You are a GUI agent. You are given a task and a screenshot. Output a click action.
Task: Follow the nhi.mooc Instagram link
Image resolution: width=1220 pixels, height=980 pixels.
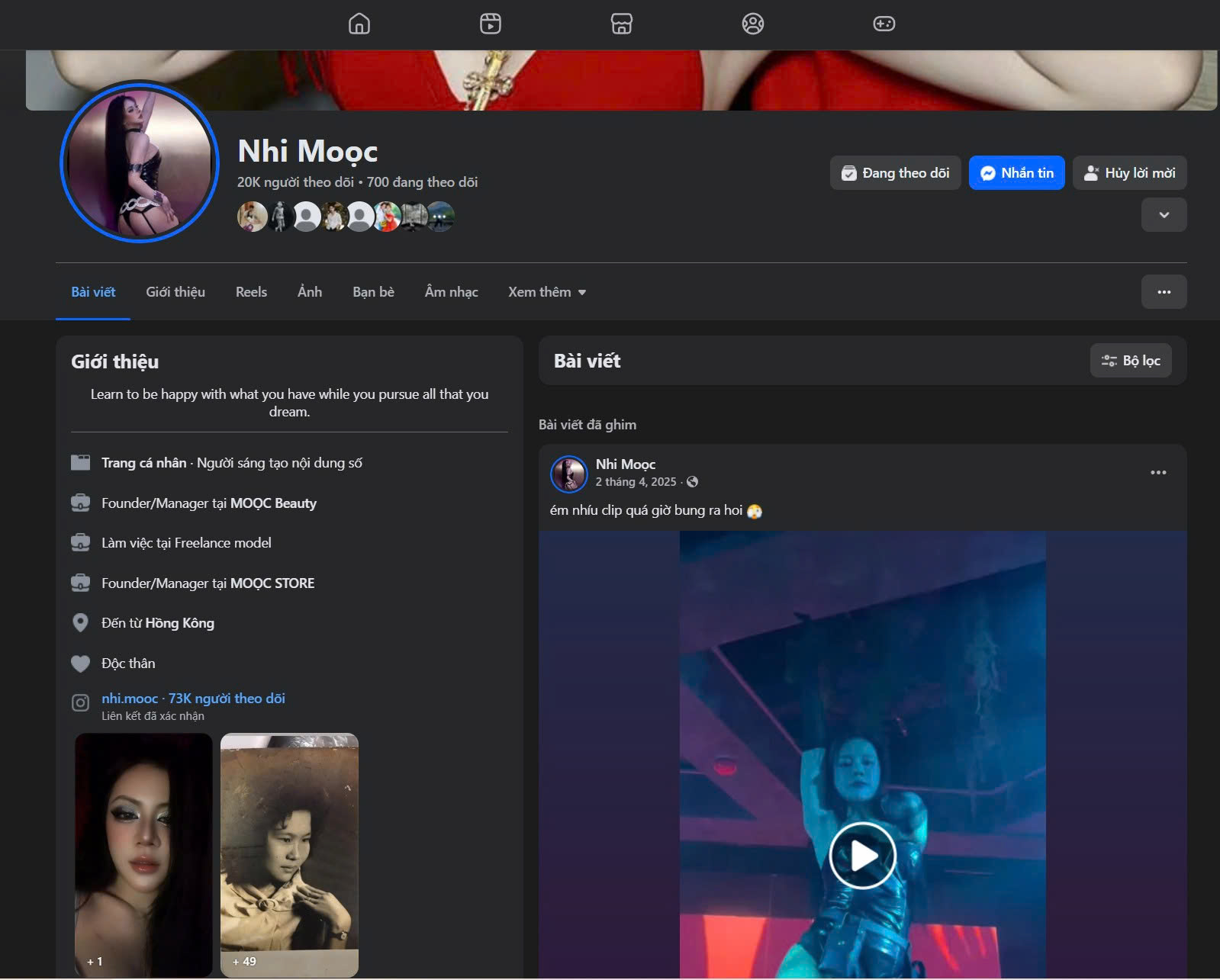tap(130, 699)
